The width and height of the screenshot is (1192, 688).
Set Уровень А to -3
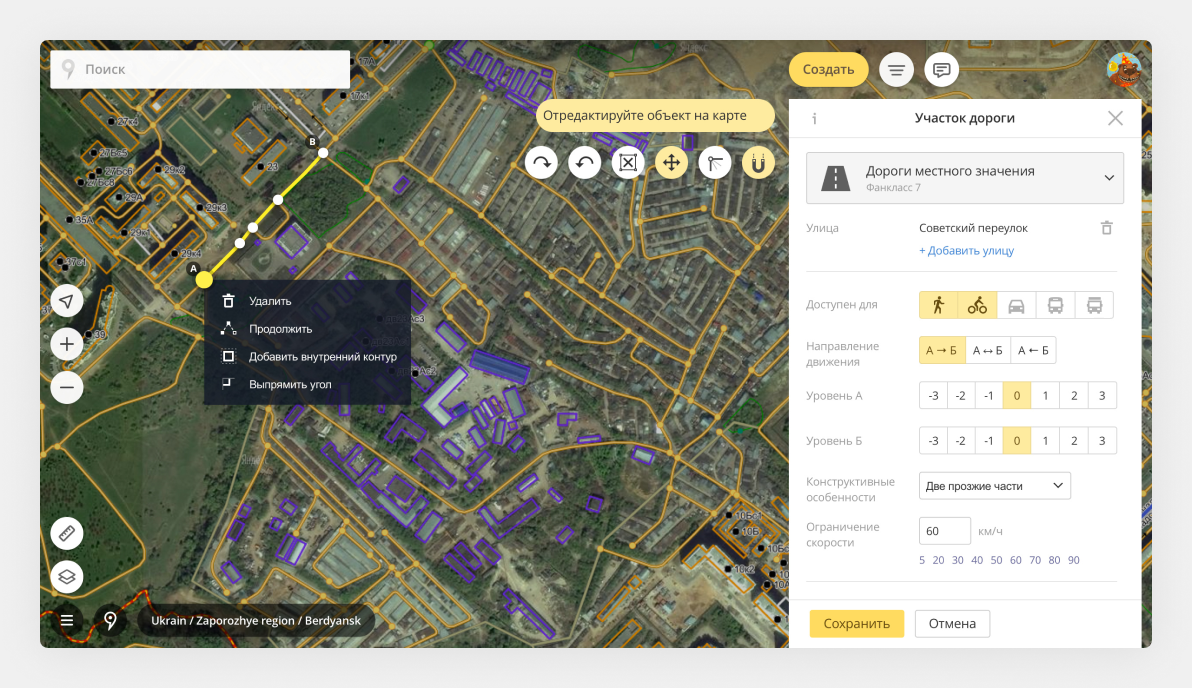tap(934, 395)
